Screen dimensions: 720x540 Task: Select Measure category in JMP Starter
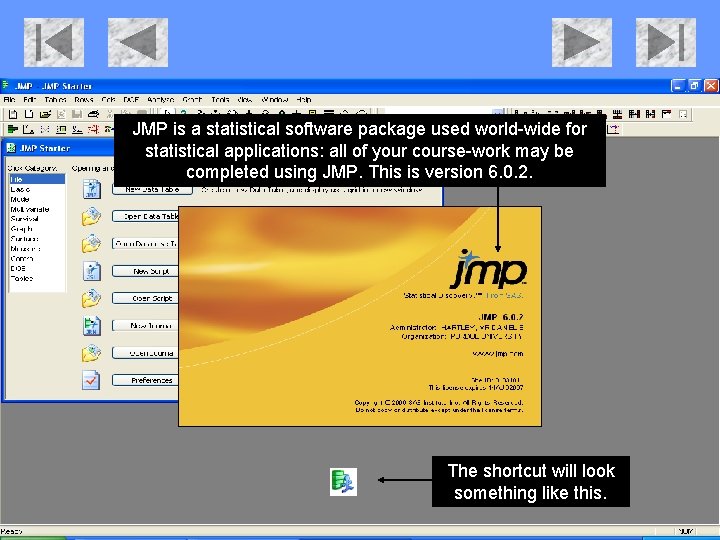click(x=37, y=248)
